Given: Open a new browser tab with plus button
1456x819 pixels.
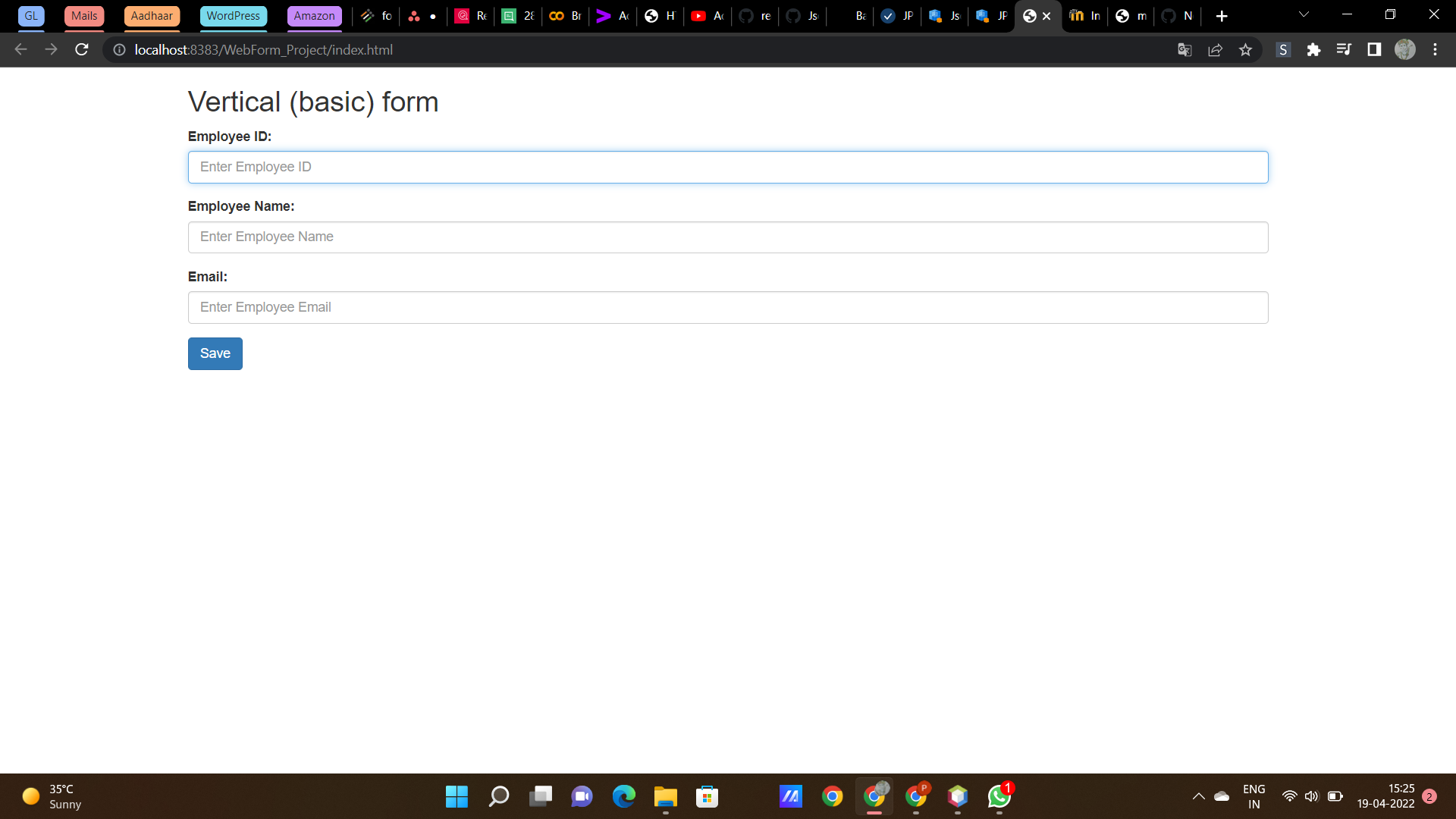Looking at the screenshot, I should coord(1222,15).
